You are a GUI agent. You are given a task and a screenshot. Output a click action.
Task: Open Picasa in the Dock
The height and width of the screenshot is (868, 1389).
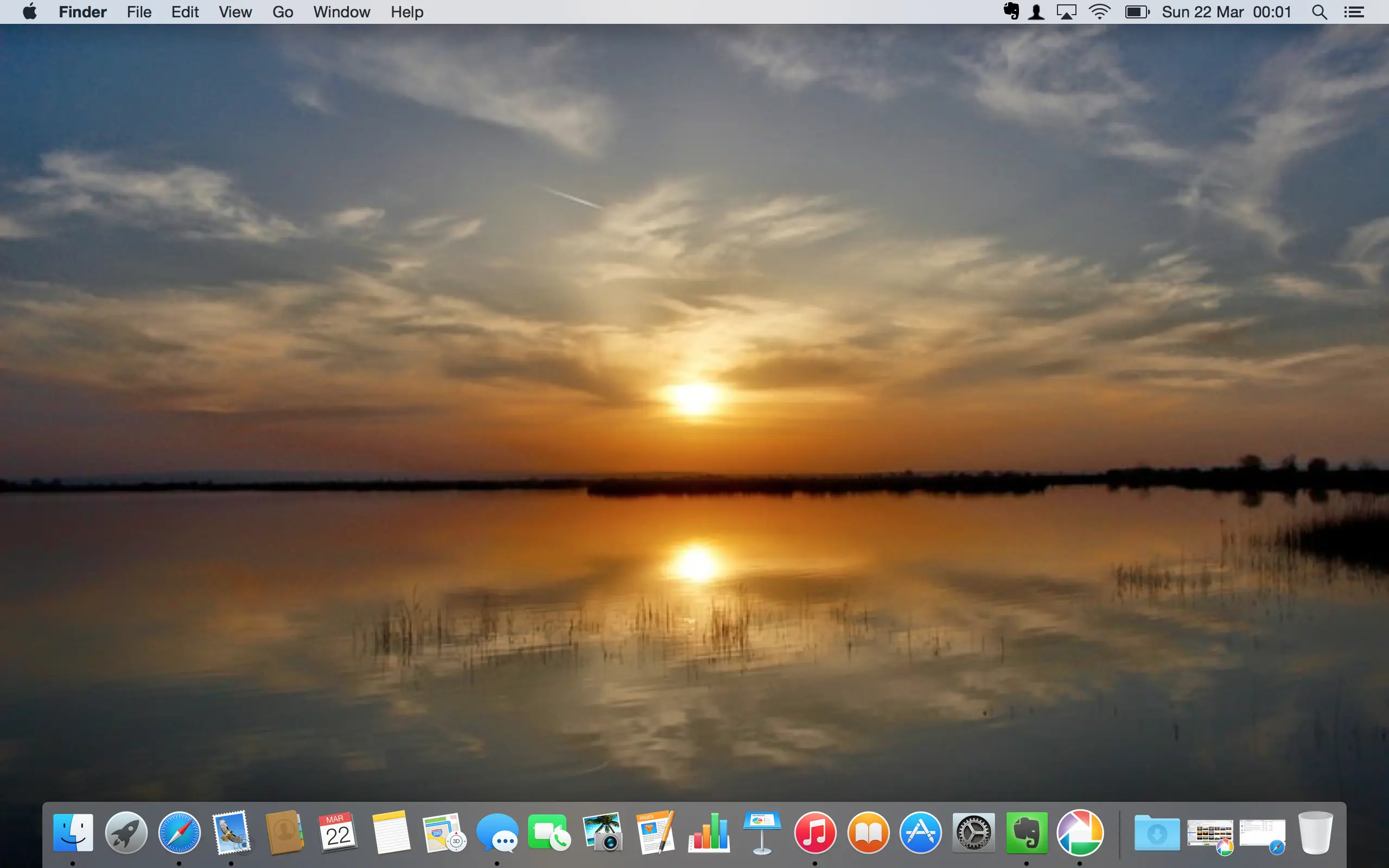(x=1080, y=832)
